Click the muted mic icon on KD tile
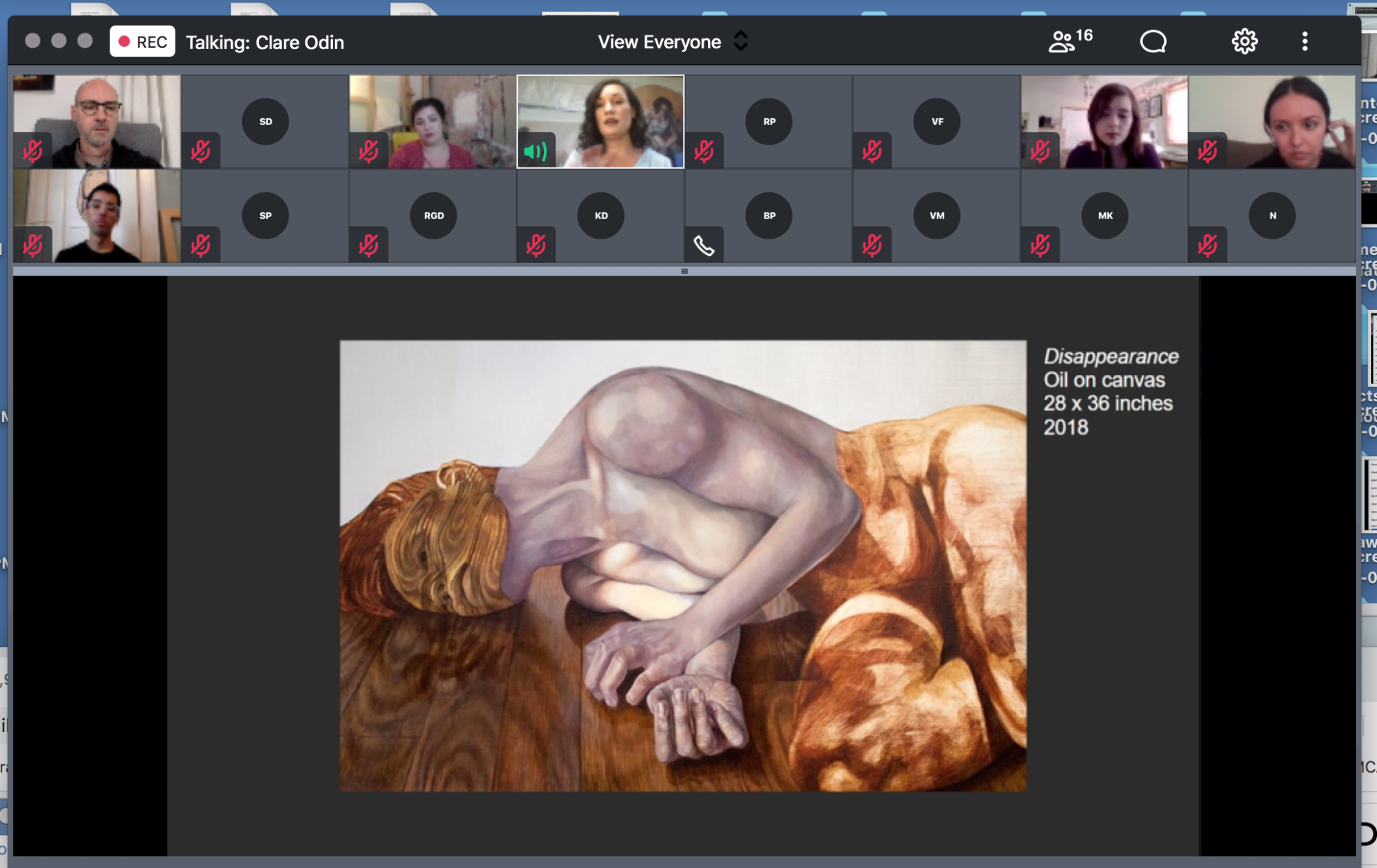The width and height of the screenshot is (1377, 868). tap(536, 245)
